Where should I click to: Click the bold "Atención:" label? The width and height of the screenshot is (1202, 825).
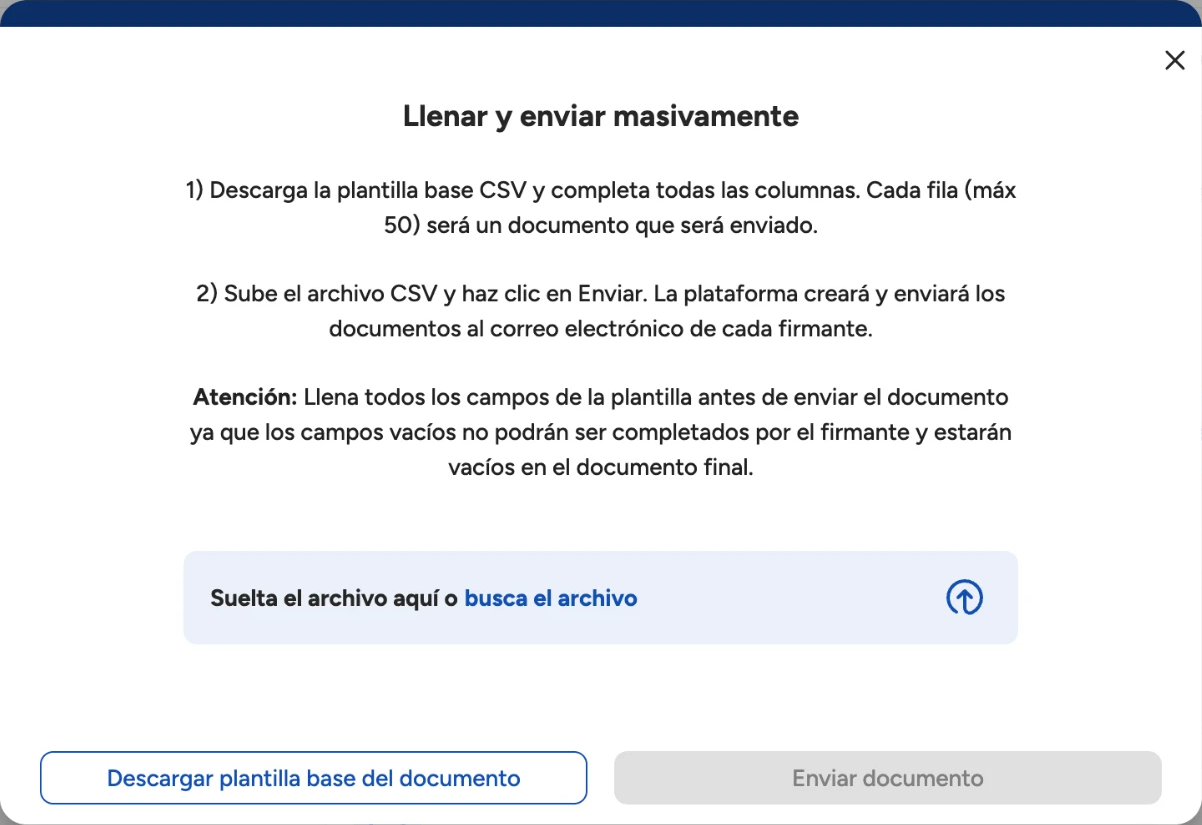(246, 397)
